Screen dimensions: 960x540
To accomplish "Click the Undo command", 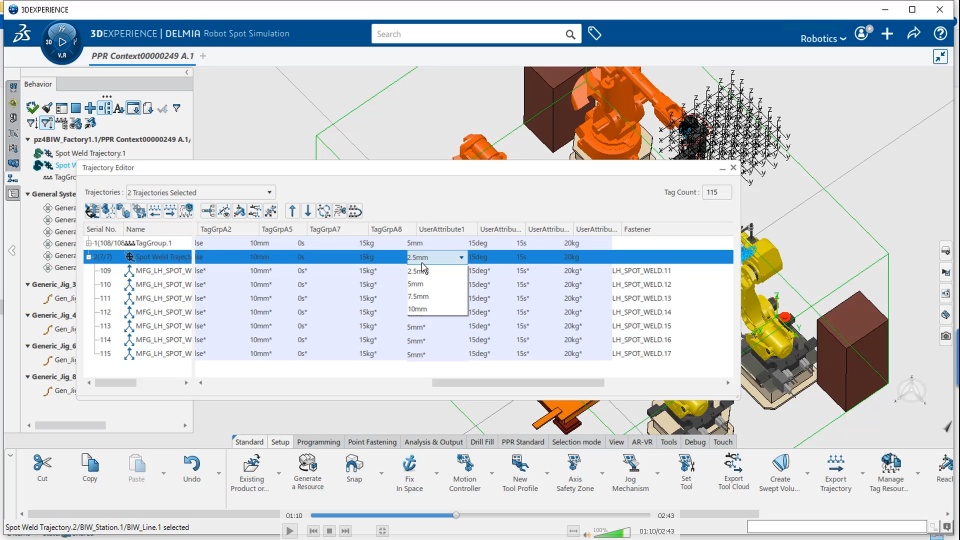I will click(x=192, y=468).
